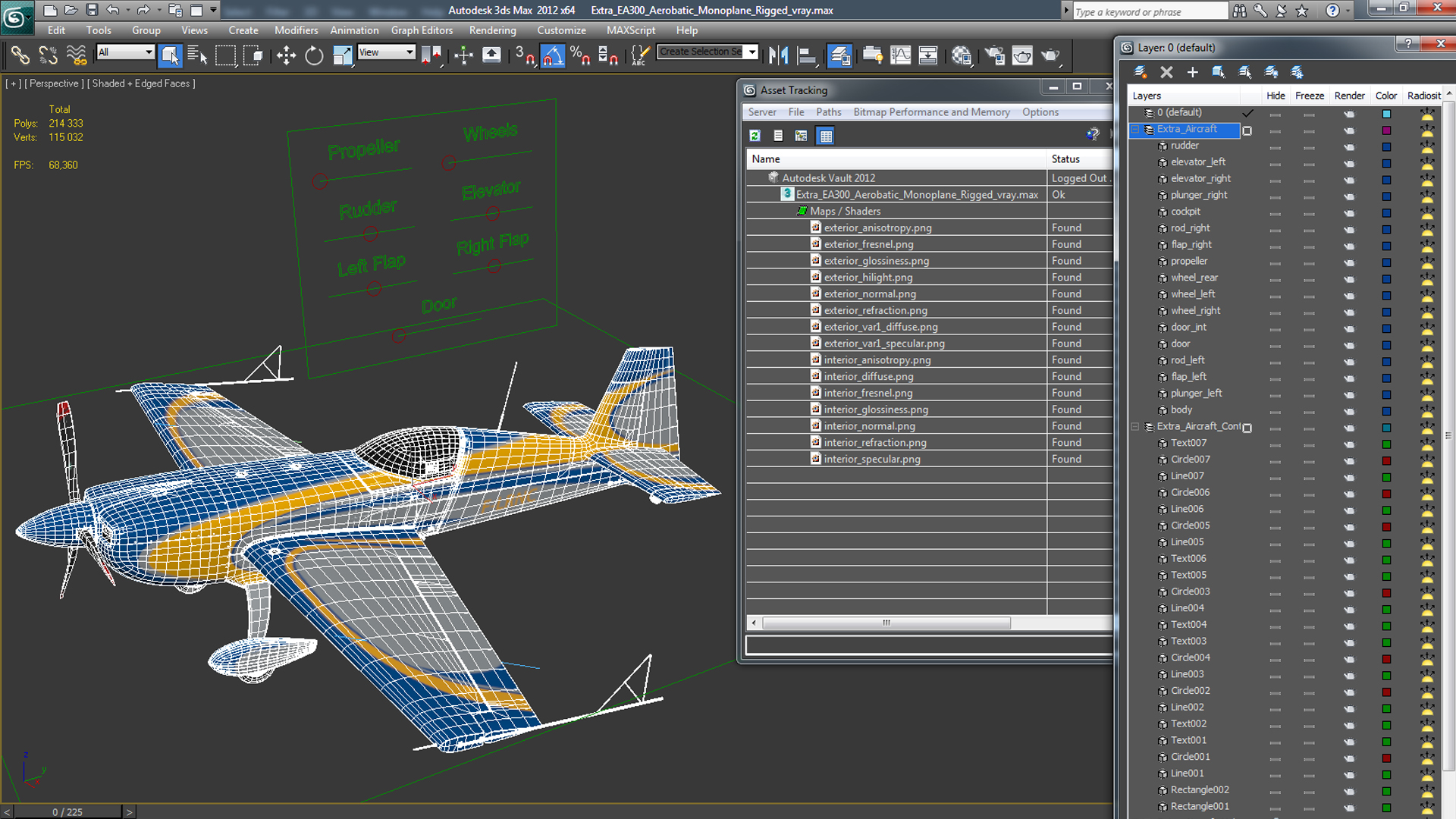Activate the Select and Rotate tool
This screenshot has width=1456, height=819.
pos(314,55)
